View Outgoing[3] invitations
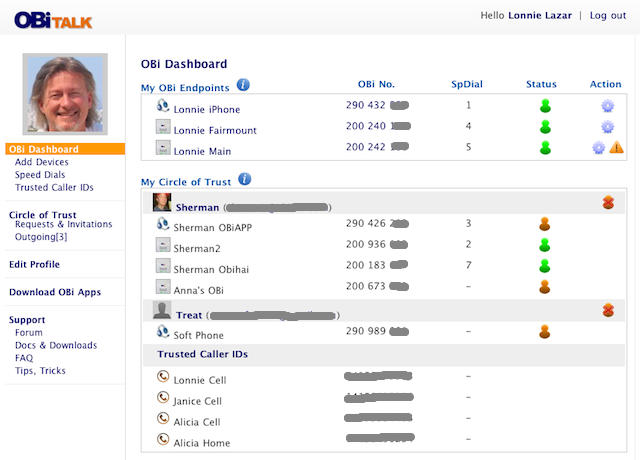This screenshot has height=460, width=640. (41, 237)
